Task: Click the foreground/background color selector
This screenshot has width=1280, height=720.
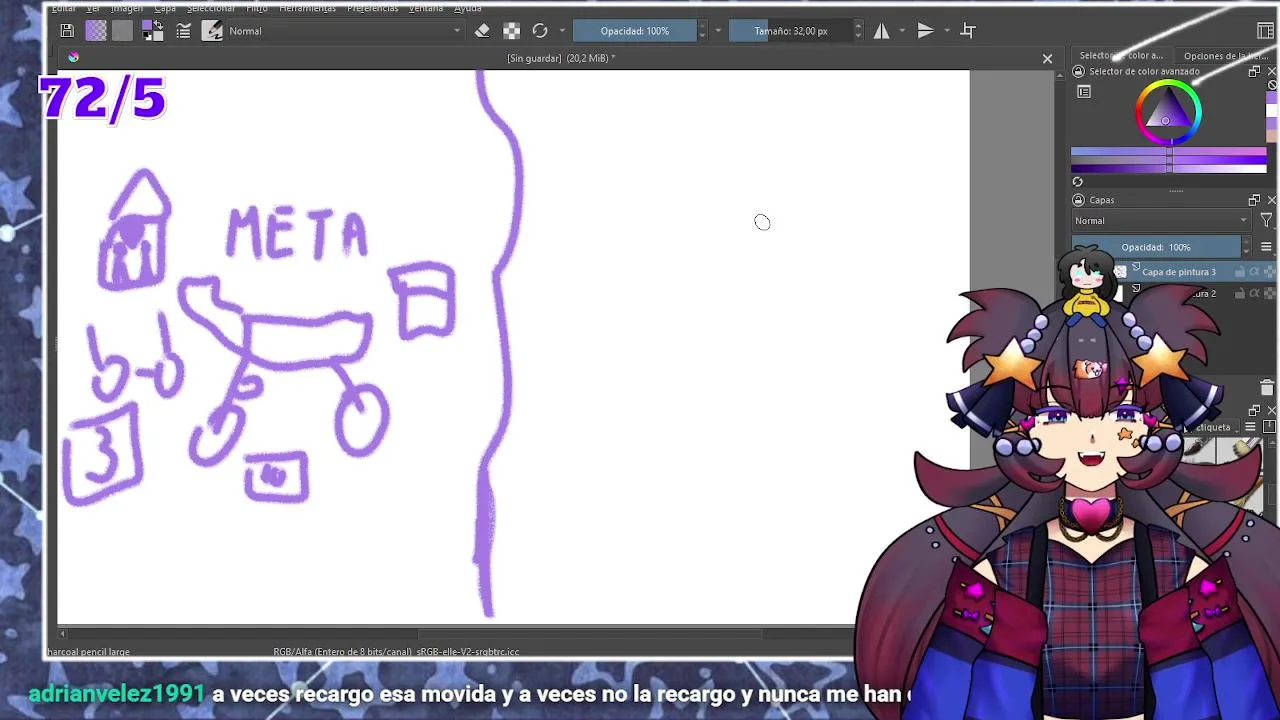Action: [153, 31]
